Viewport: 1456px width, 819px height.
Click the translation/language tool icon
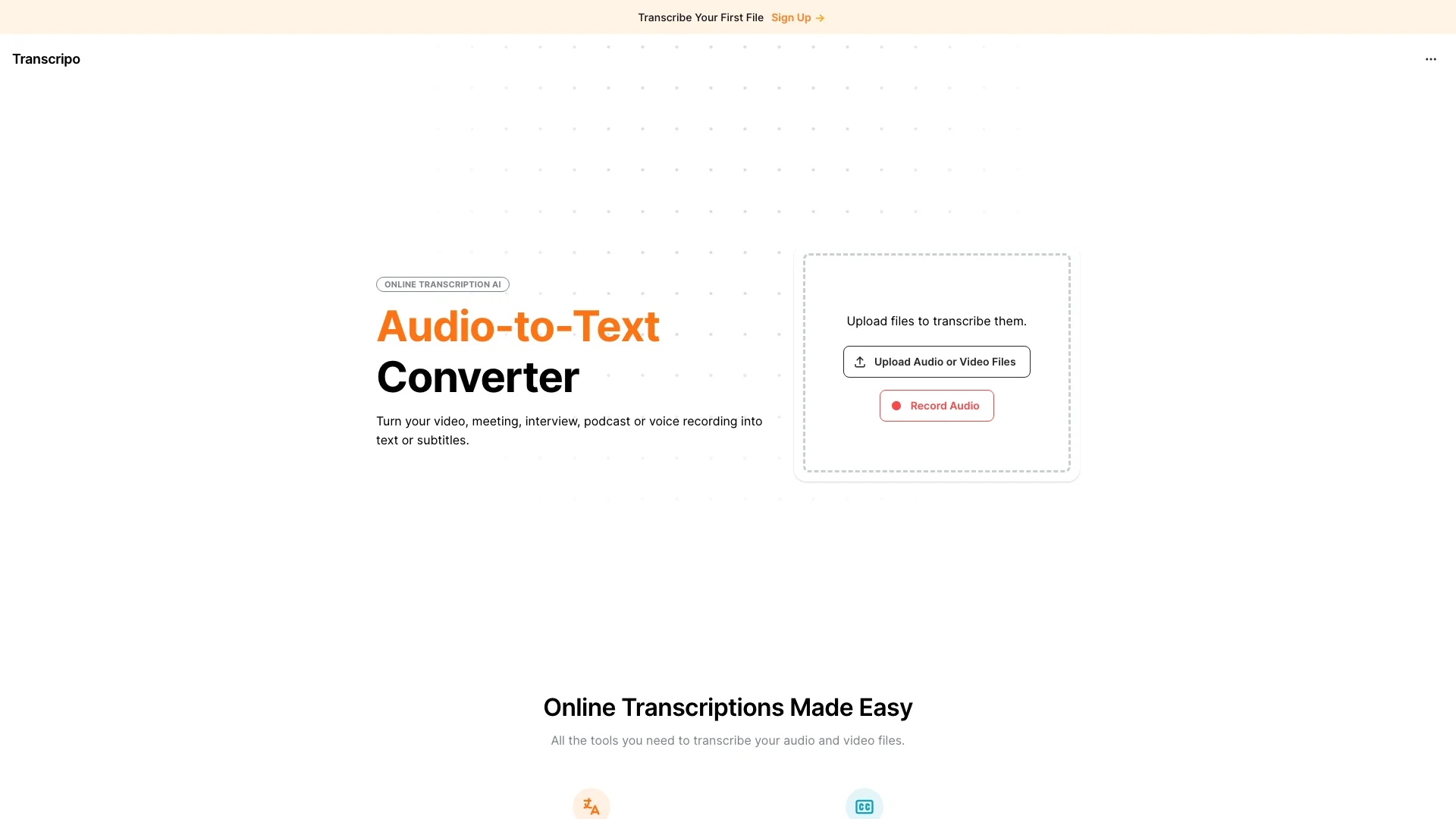pyautogui.click(x=591, y=806)
